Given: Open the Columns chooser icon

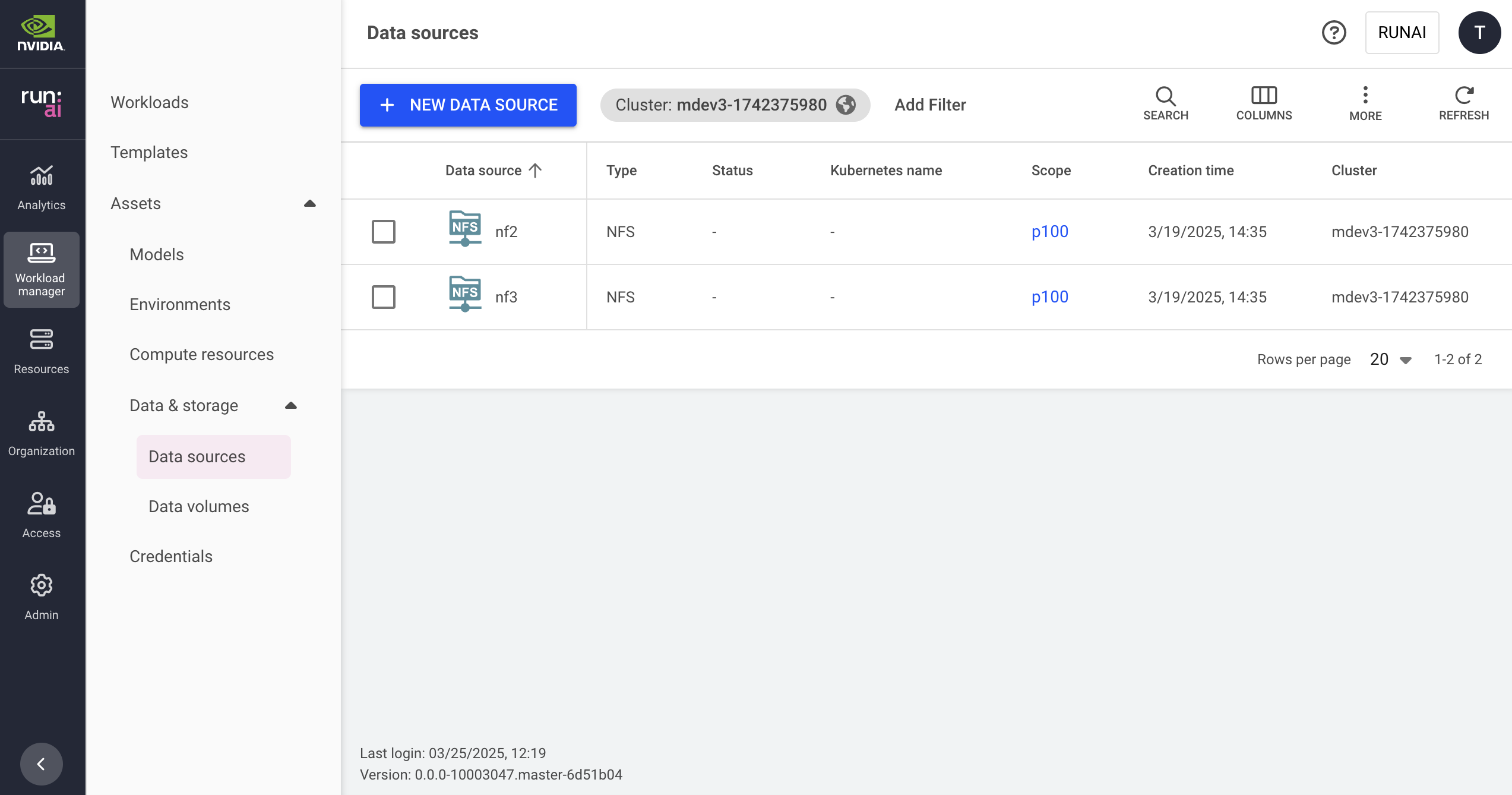Looking at the screenshot, I should pyautogui.click(x=1264, y=96).
